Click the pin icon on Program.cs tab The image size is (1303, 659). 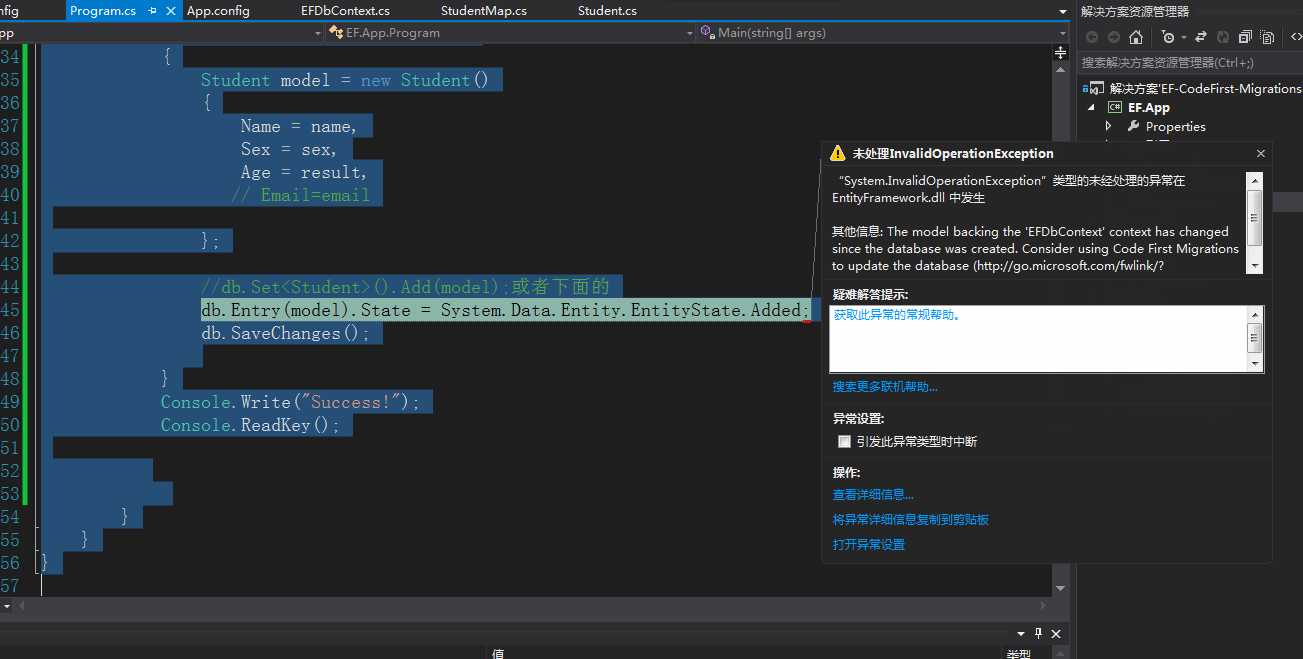153,11
